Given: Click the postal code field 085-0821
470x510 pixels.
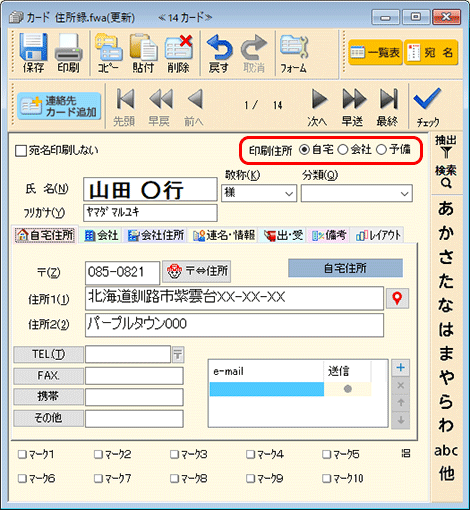Looking at the screenshot, I should point(122,272).
